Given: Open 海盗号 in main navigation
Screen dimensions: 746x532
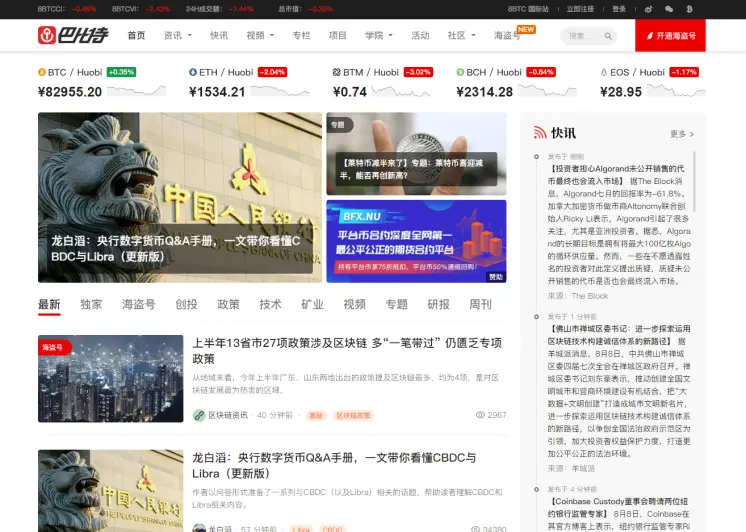Looking at the screenshot, I should click(x=507, y=36).
